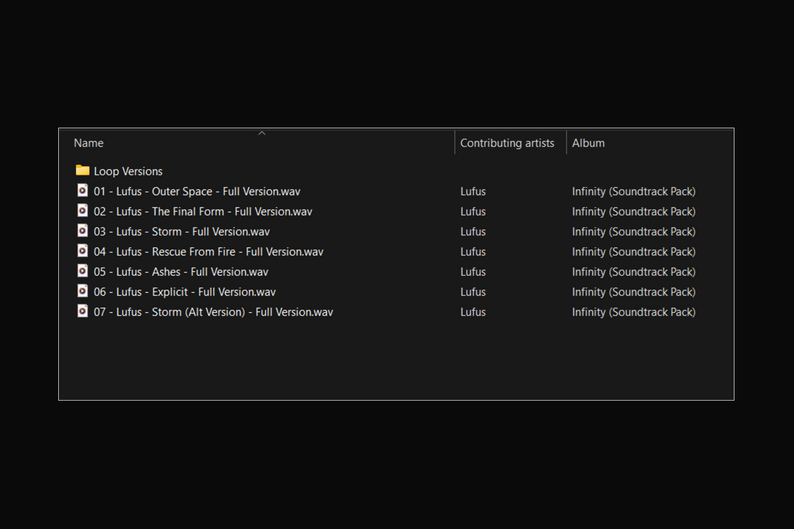Click the album entry for the Explicit track
The image size is (794, 529).
[633, 292]
